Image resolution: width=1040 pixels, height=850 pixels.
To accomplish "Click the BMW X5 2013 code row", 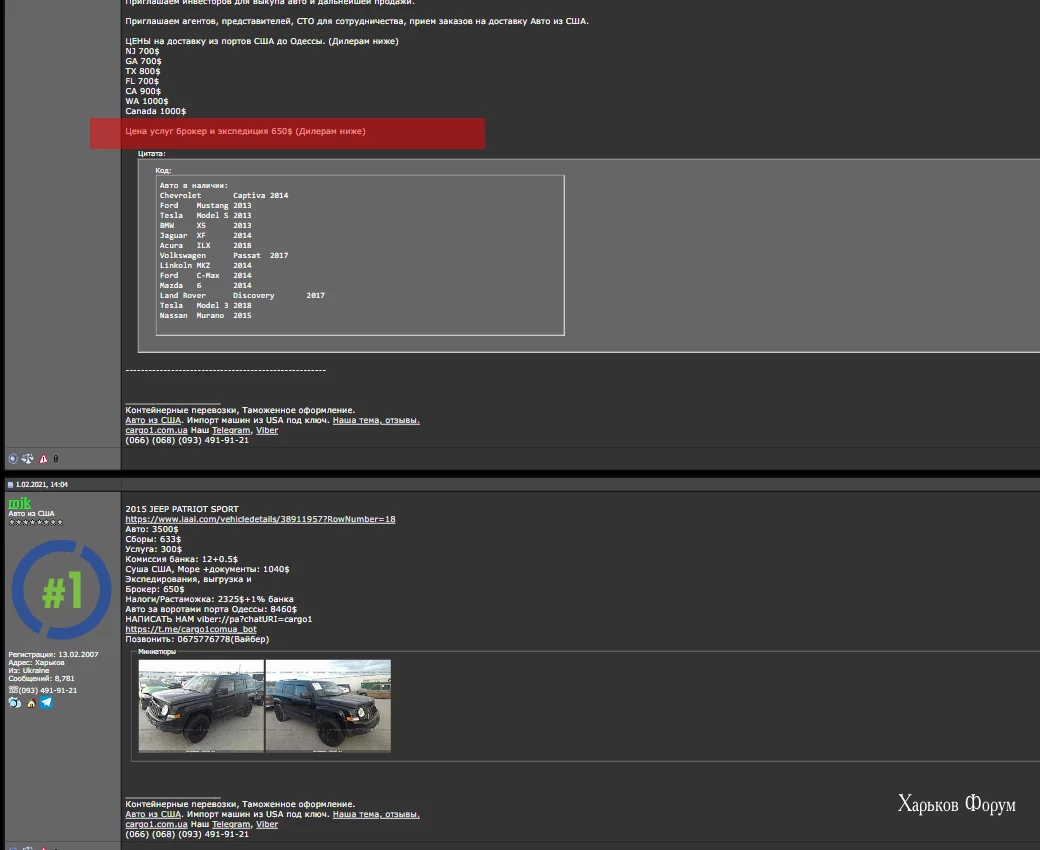I will (206, 225).
